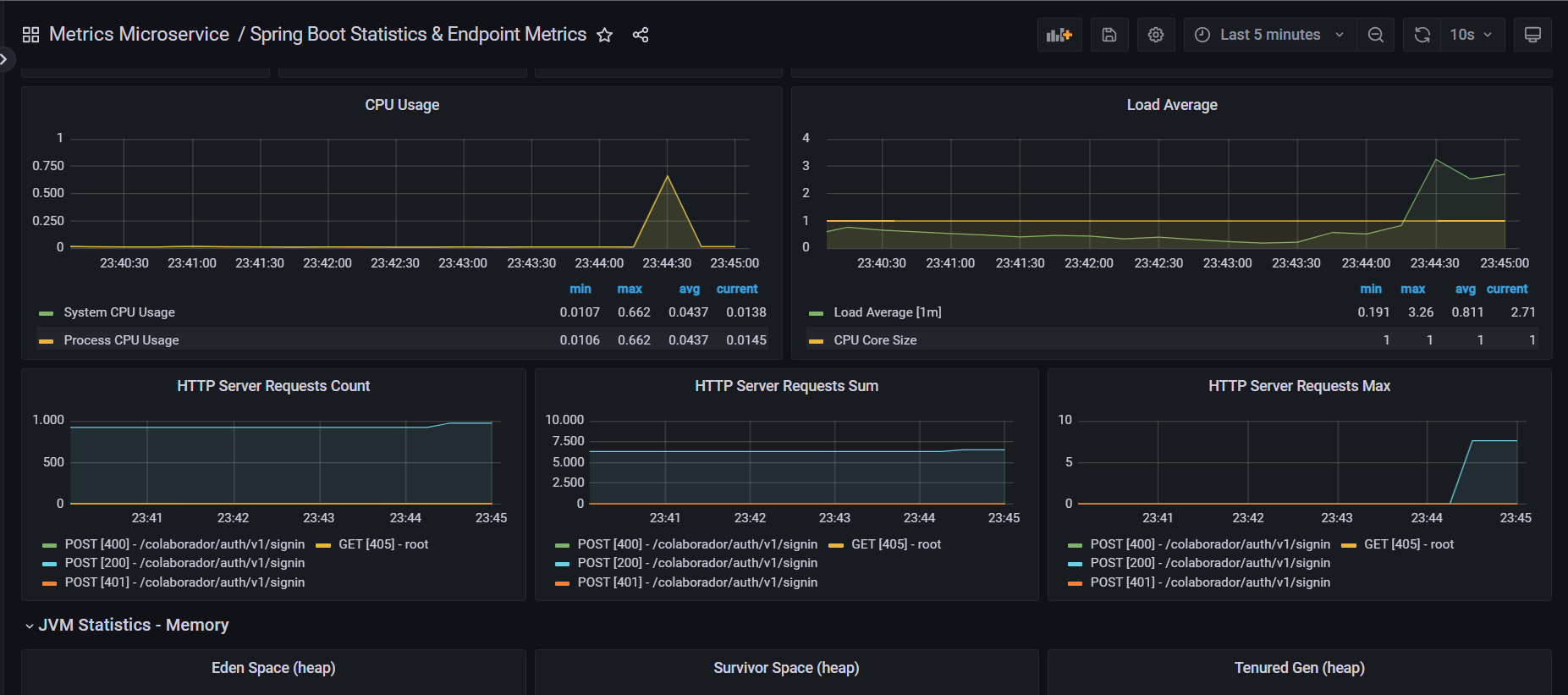
Task: Cycle view mode with monitor icon
Action: click(x=1532, y=35)
